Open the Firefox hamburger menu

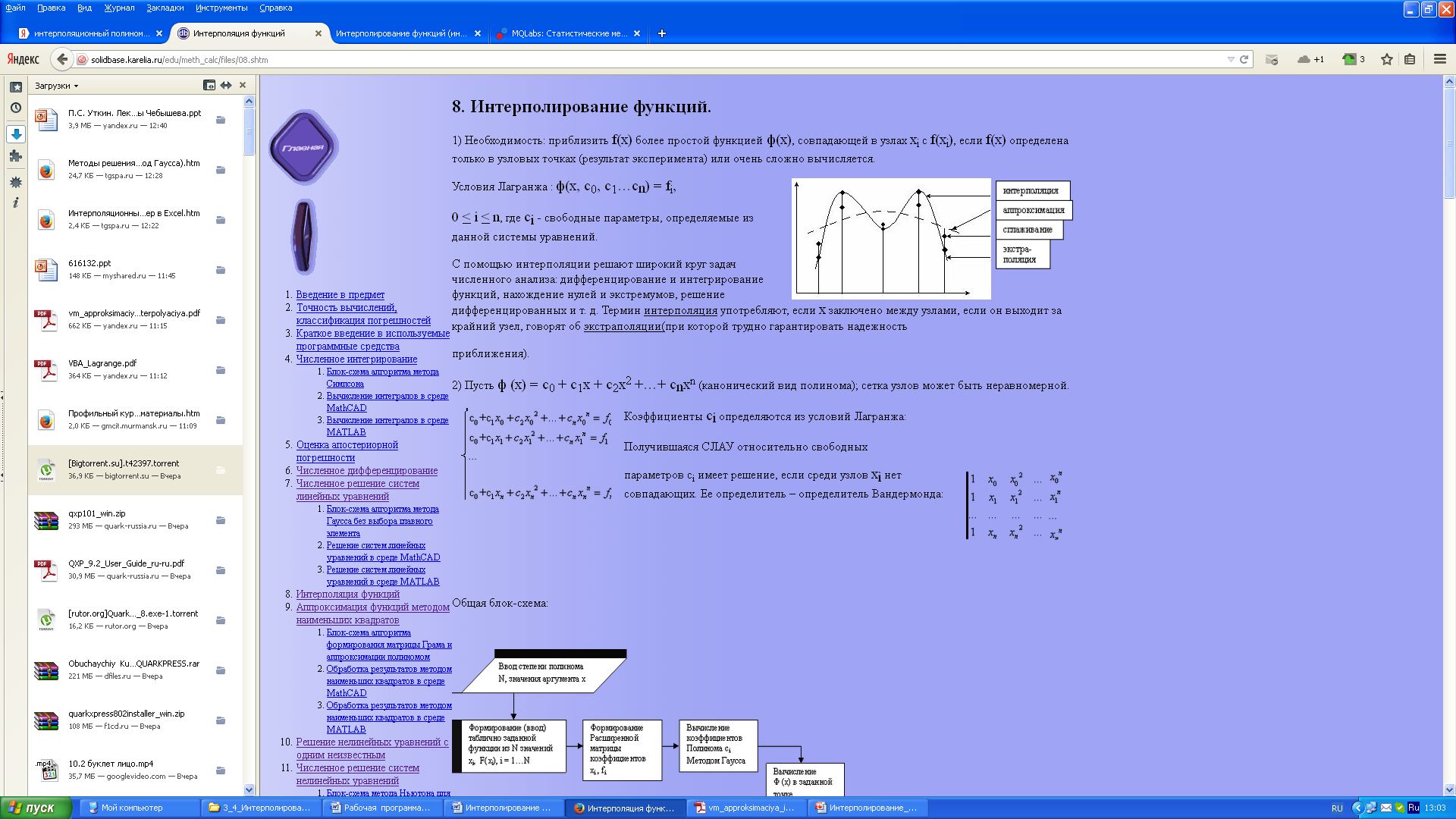tap(1439, 59)
